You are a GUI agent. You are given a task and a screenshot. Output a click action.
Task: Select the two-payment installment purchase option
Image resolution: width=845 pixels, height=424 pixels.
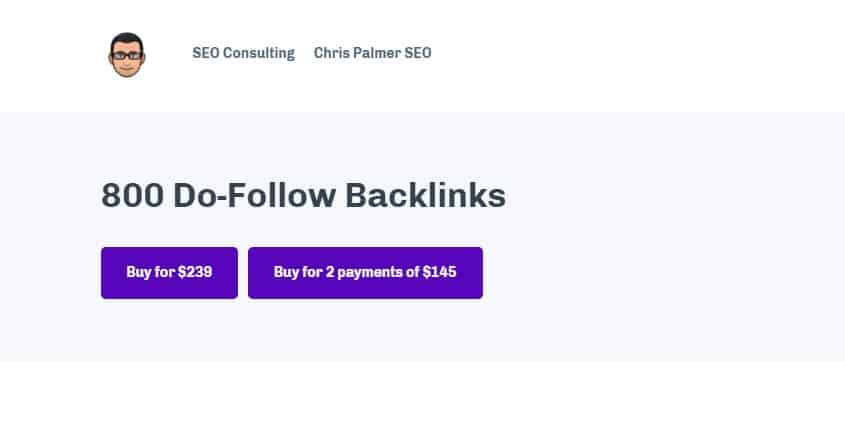pos(365,273)
